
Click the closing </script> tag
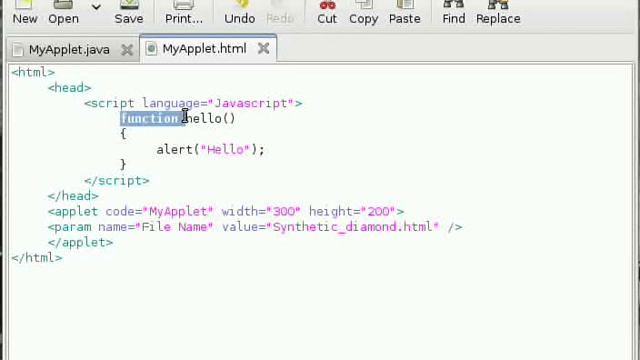click(117, 181)
